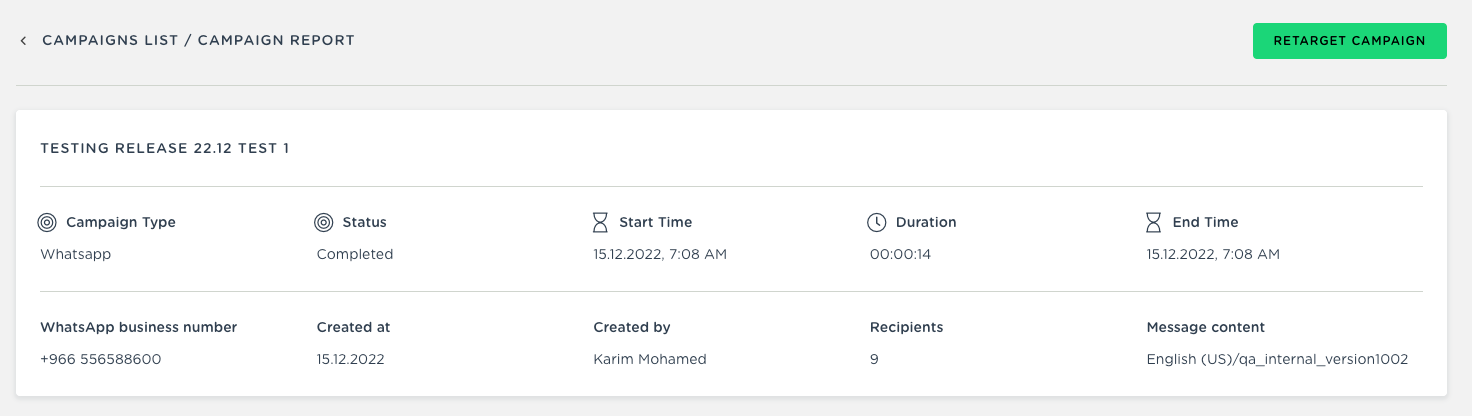Click the Completed status value
This screenshot has width=1472, height=416.
tap(355, 254)
